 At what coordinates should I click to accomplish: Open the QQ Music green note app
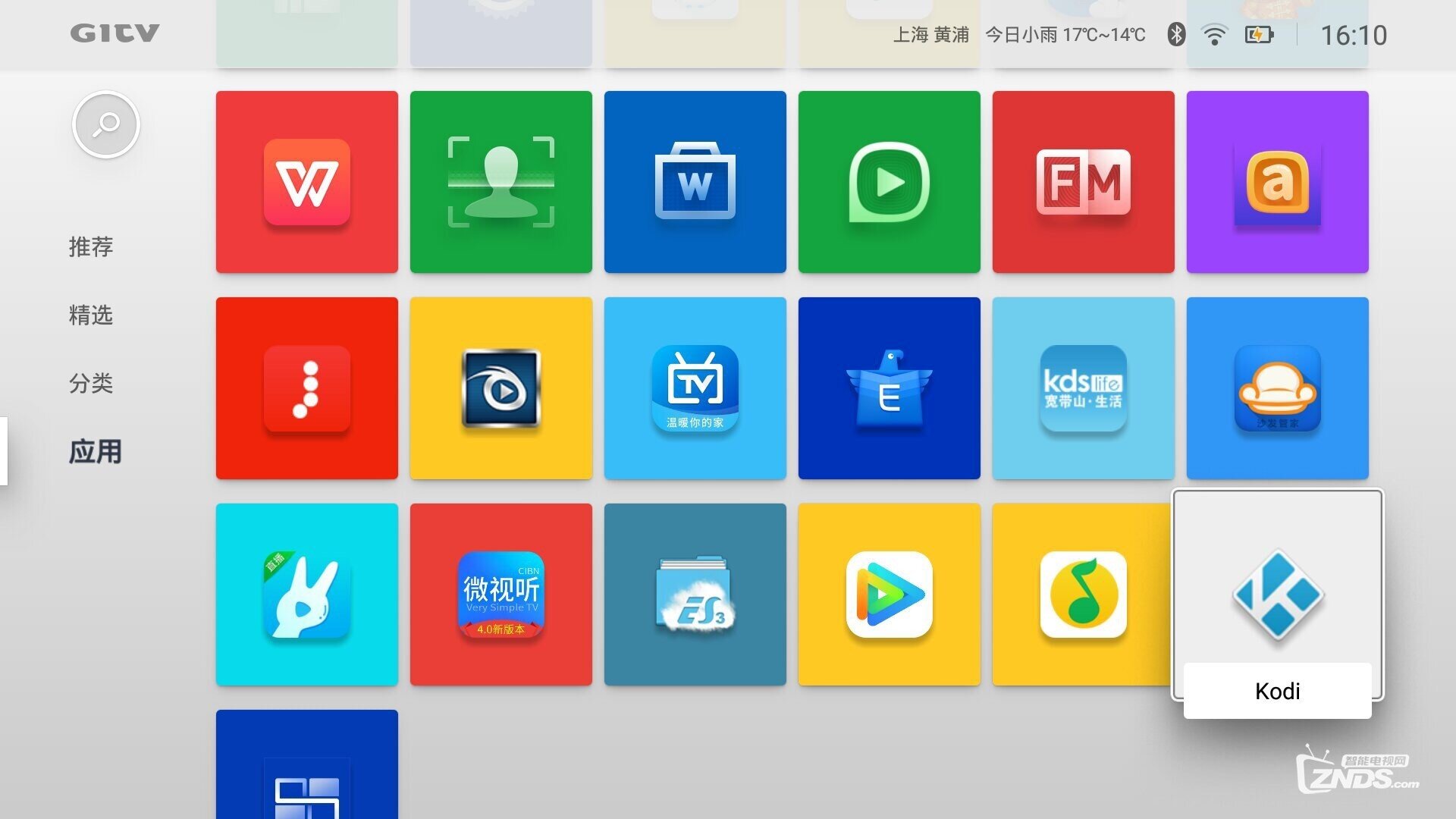[x=1083, y=595]
